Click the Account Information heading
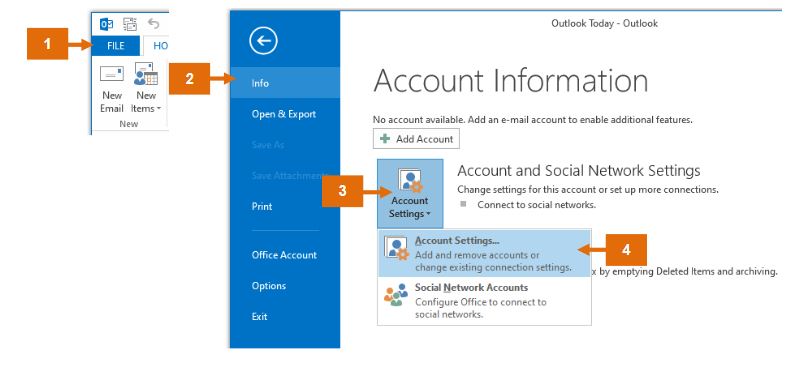The image size is (812, 368). pos(511,80)
